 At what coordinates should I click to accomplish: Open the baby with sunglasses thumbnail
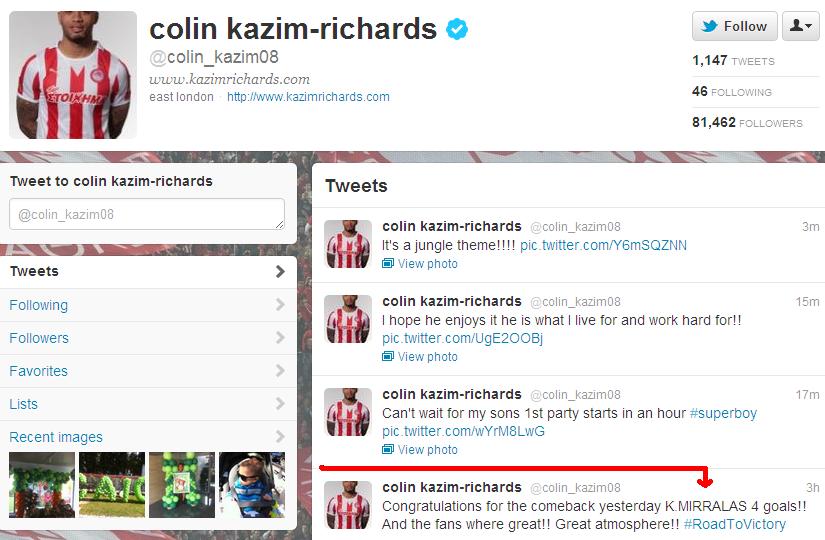click(251, 485)
